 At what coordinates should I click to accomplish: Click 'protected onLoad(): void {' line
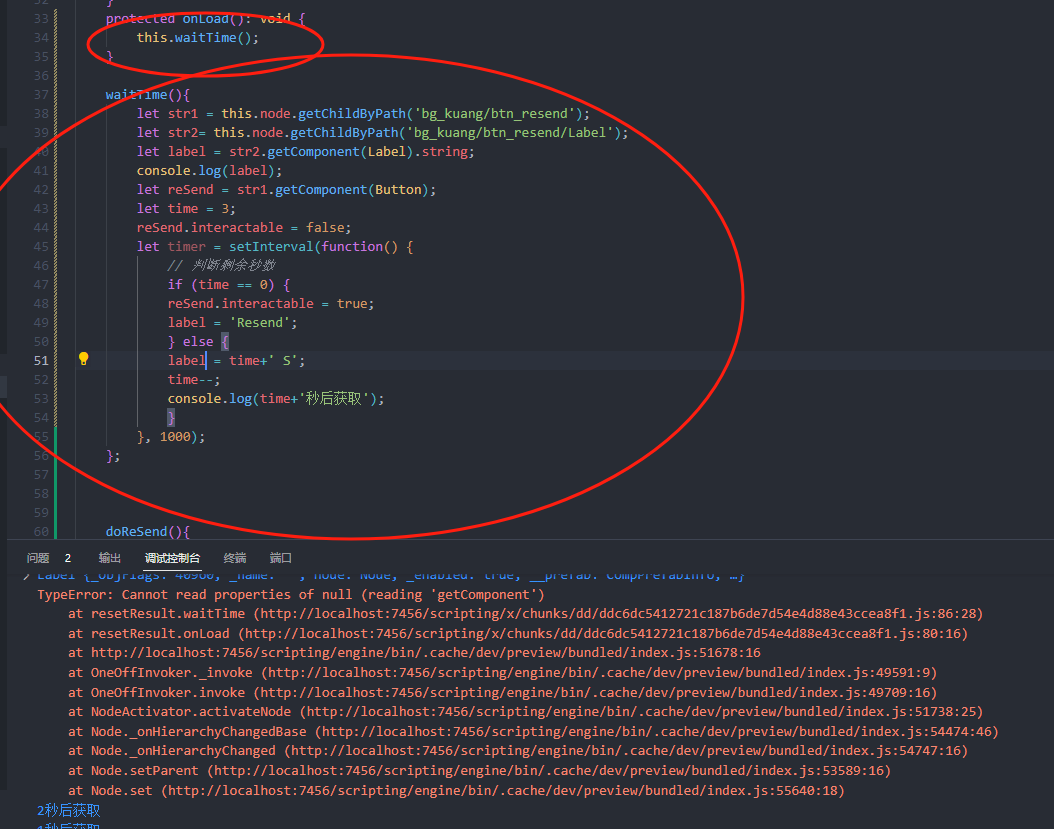(x=206, y=19)
